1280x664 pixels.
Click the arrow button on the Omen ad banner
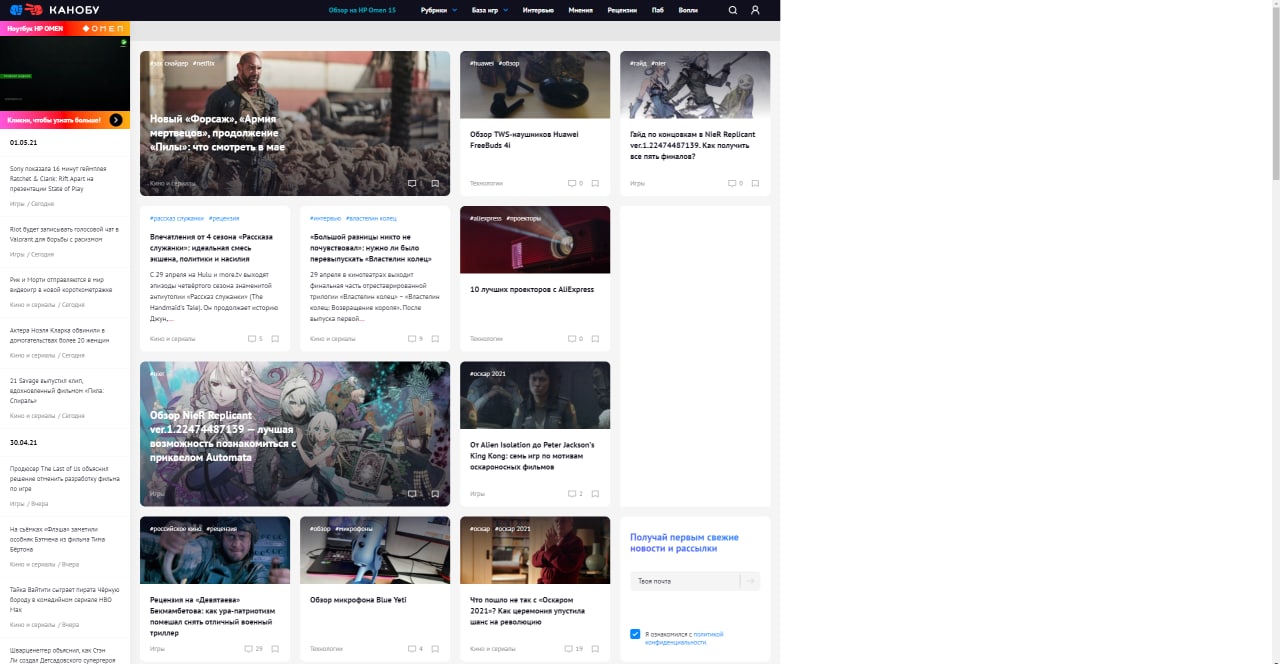[116, 120]
